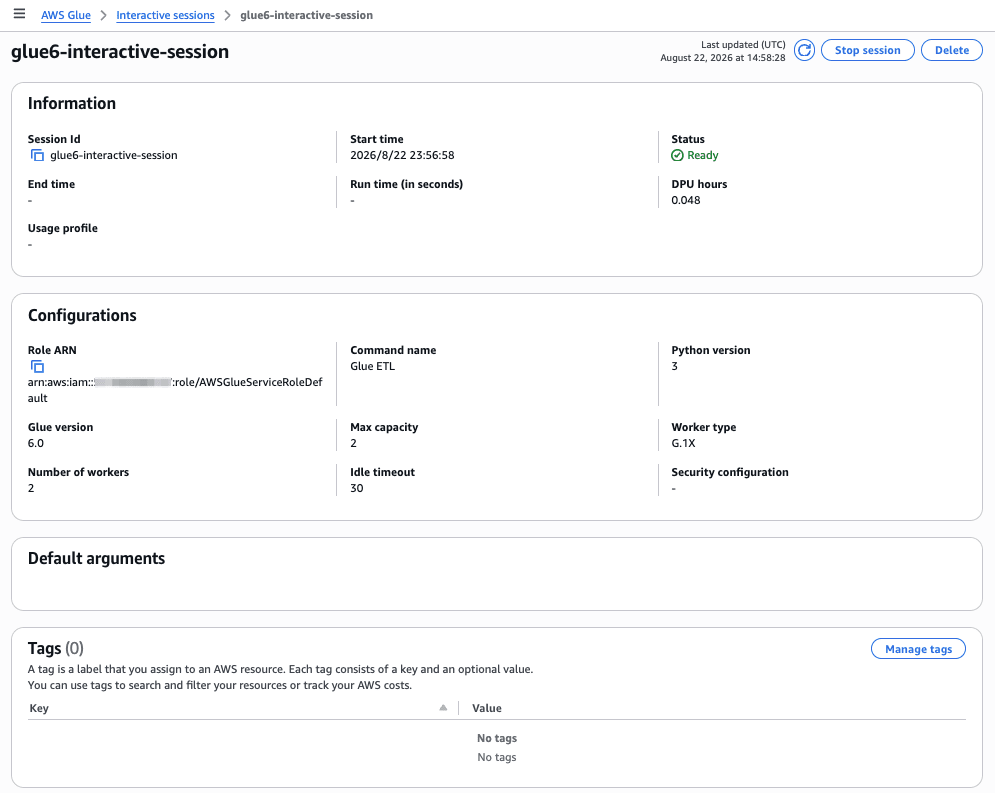995x793 pixels.
Task: Click the page title glue6-interactive-session
Action: [120, 51]
